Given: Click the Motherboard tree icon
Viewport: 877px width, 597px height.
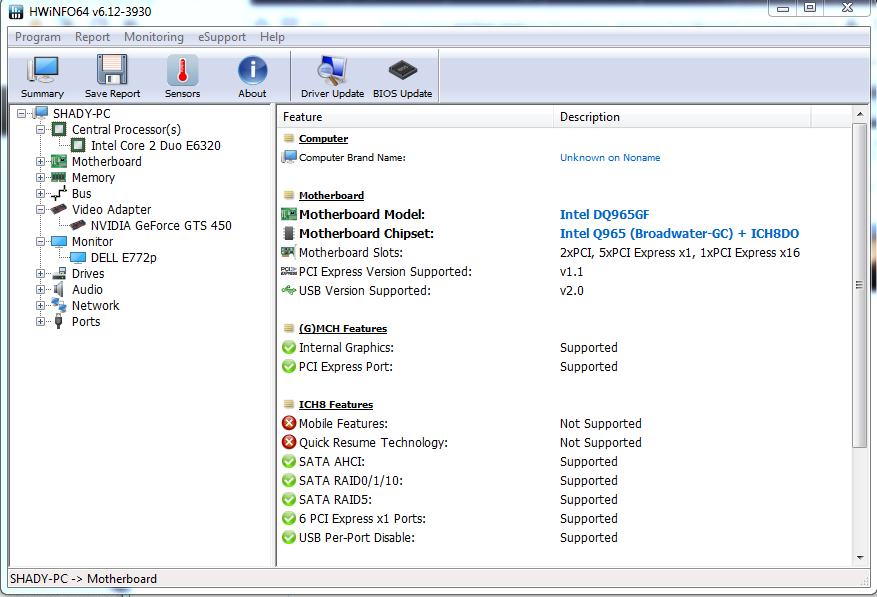Looking at the screenshot, I should coord(59,162).
